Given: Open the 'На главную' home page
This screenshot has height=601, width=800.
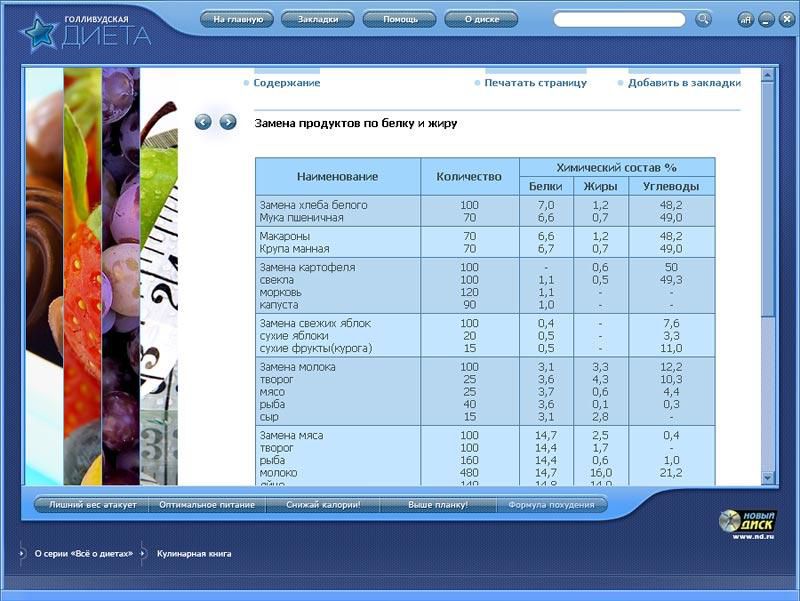Looking at the screenshot, I should (238, 19).
